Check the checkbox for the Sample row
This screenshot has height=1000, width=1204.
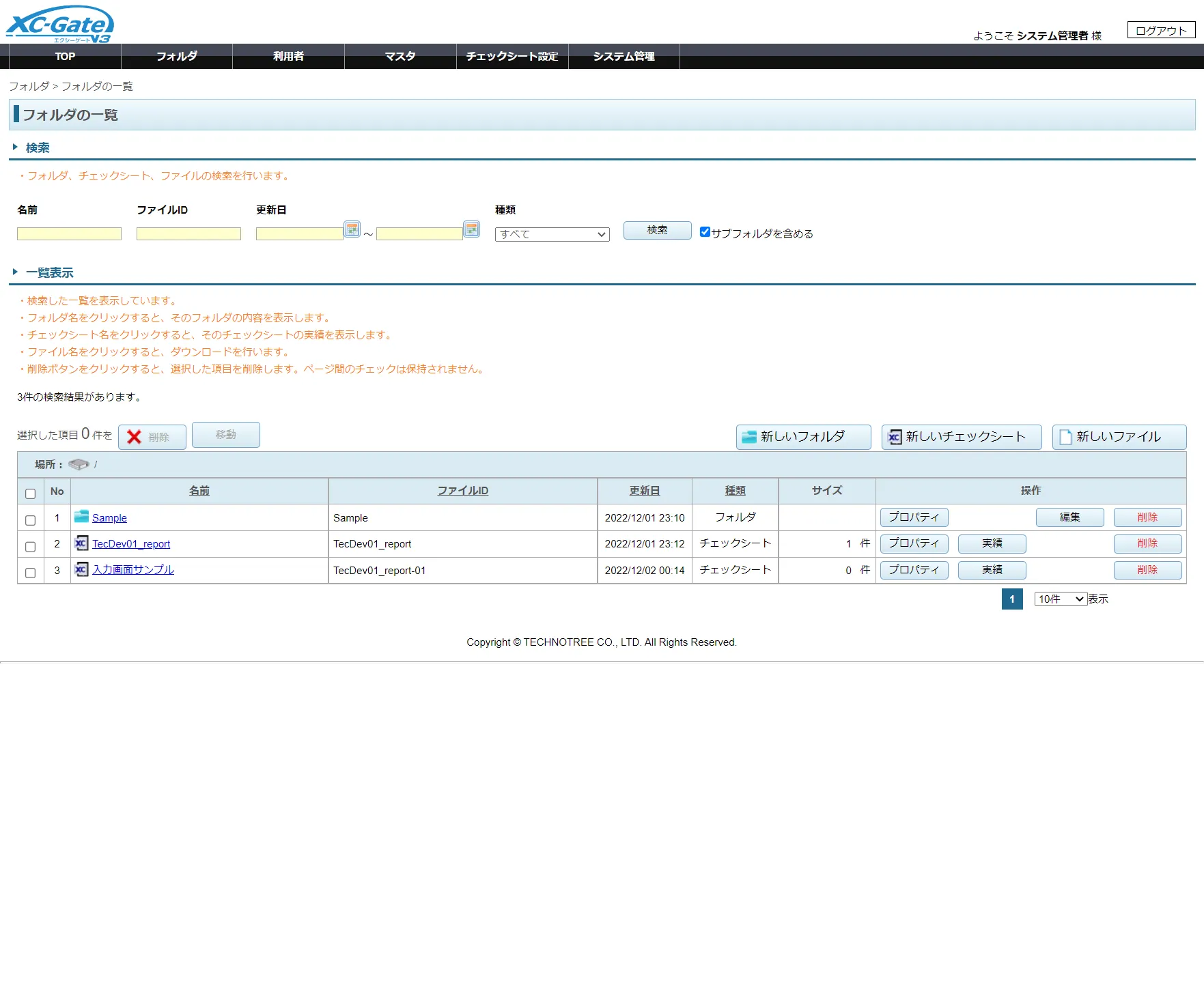tap(30, 520)
